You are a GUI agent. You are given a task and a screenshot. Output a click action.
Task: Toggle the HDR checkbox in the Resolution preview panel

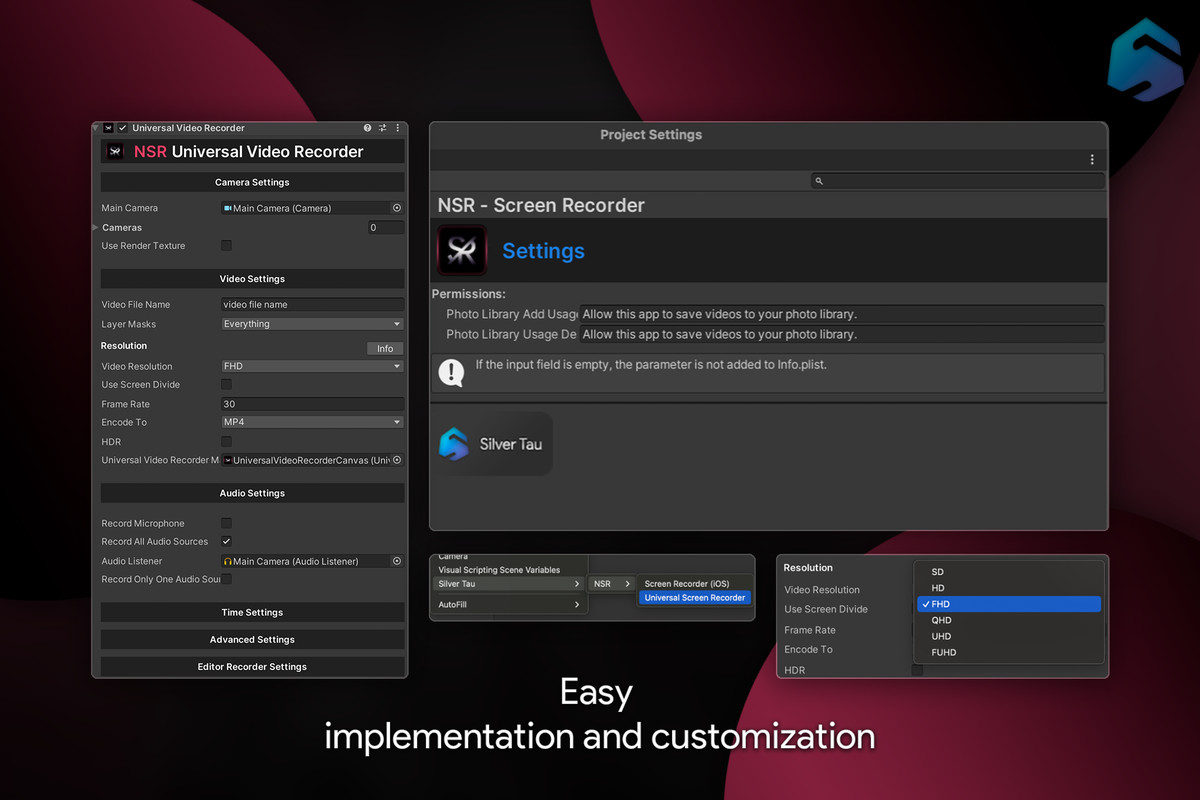[917, 670]
